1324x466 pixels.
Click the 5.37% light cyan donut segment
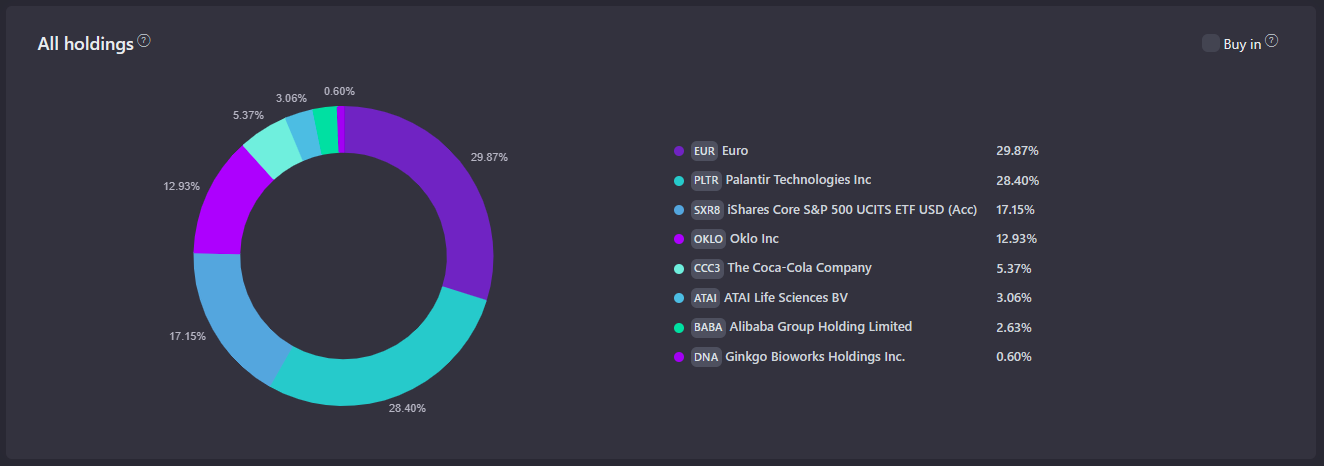(275, 148)
